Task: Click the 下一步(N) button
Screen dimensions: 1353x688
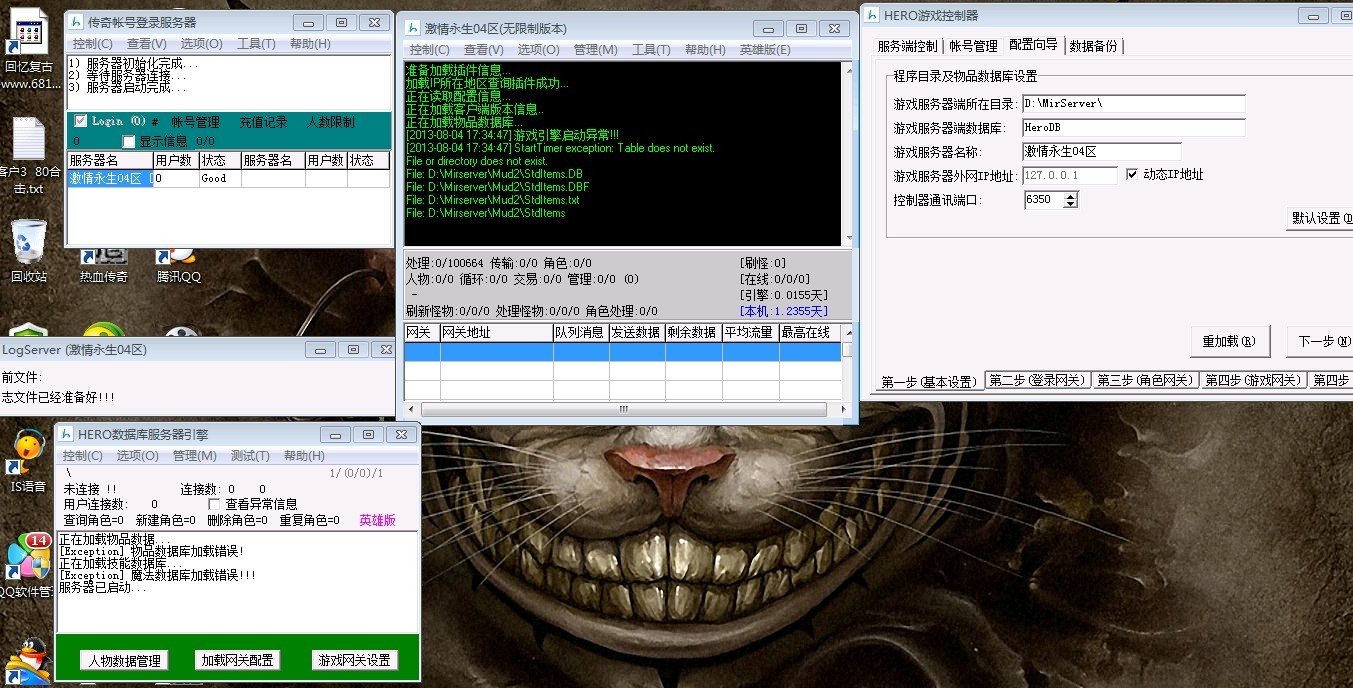Action: click(1320, 341)
